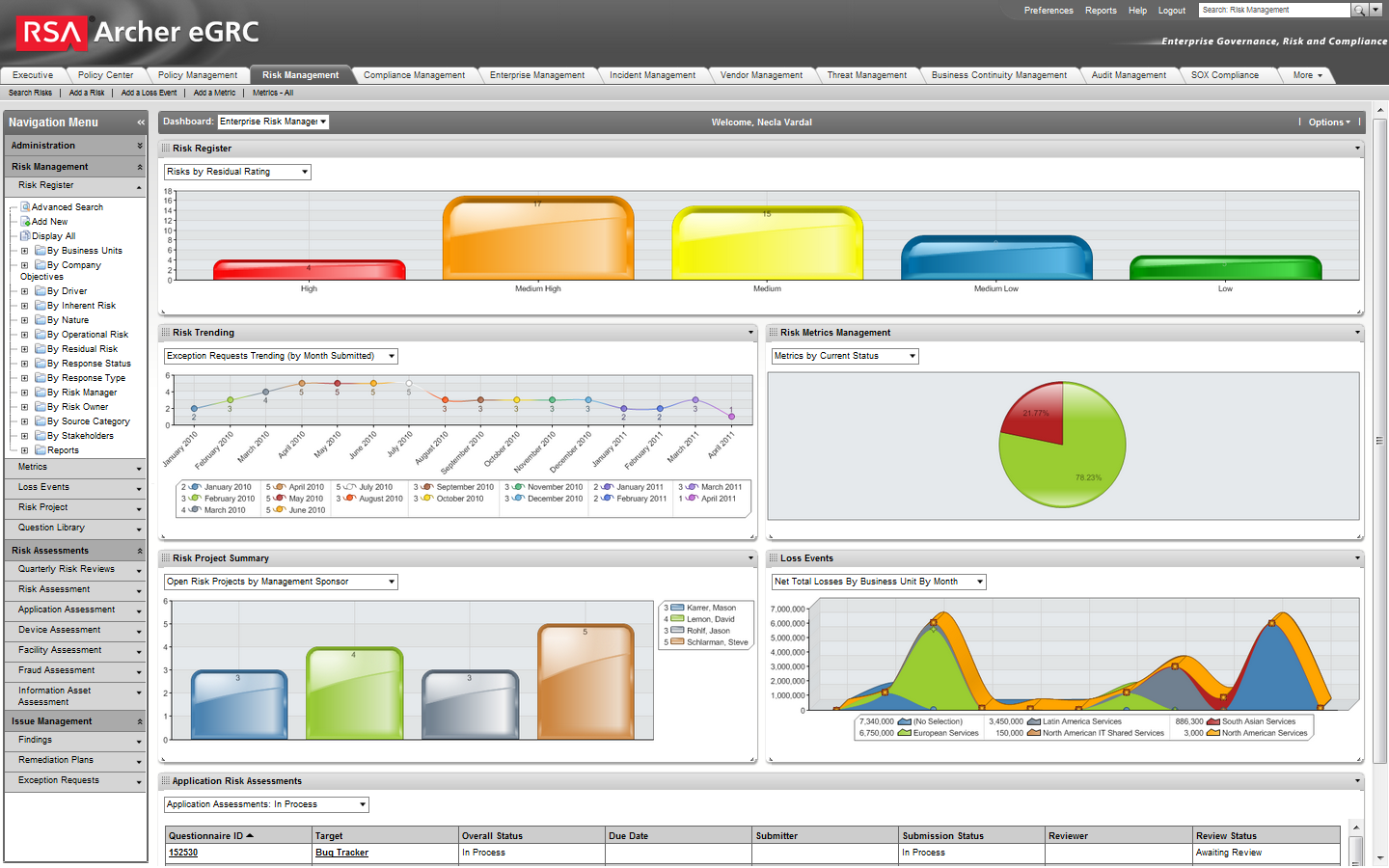Click the By Nature folder icon
The image size is (1389, 868).
41,319
